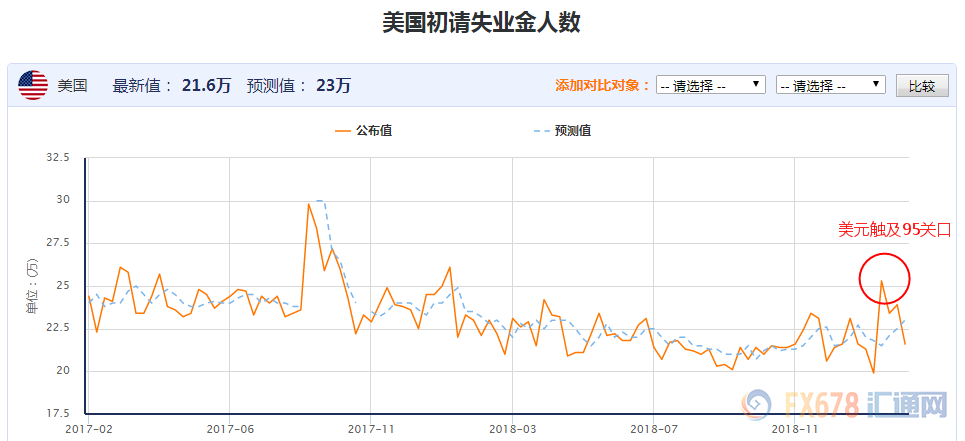Click the 2017-06 x-axis date label
The image size is (965, 441).
pos(229,429)
